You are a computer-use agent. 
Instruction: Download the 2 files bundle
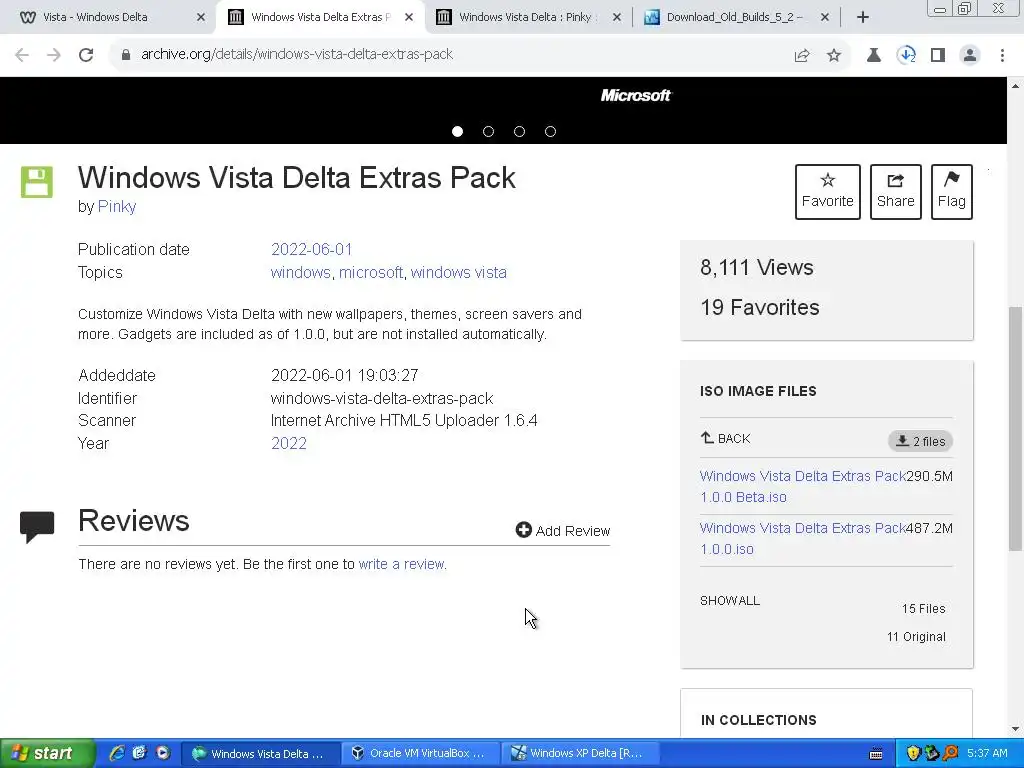920,441
